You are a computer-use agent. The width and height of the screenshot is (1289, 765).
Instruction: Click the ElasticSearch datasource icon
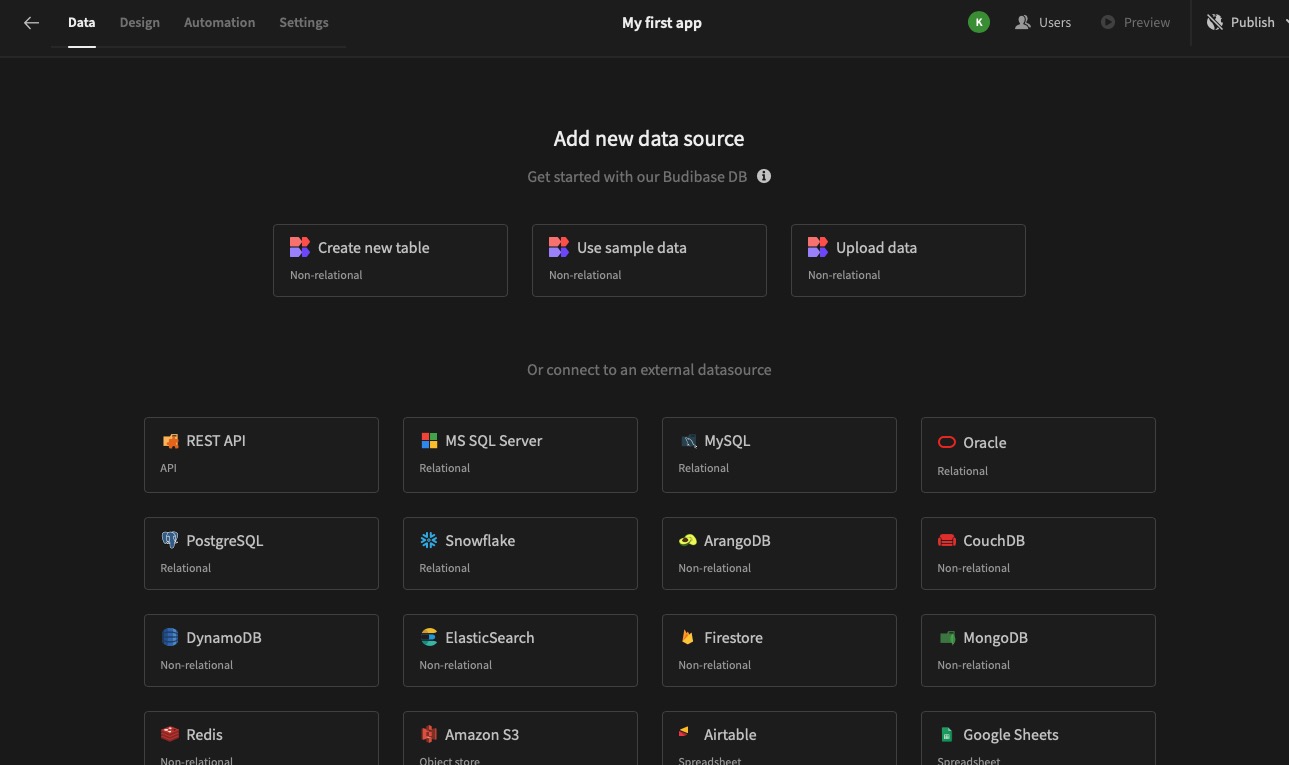point(428,637)
